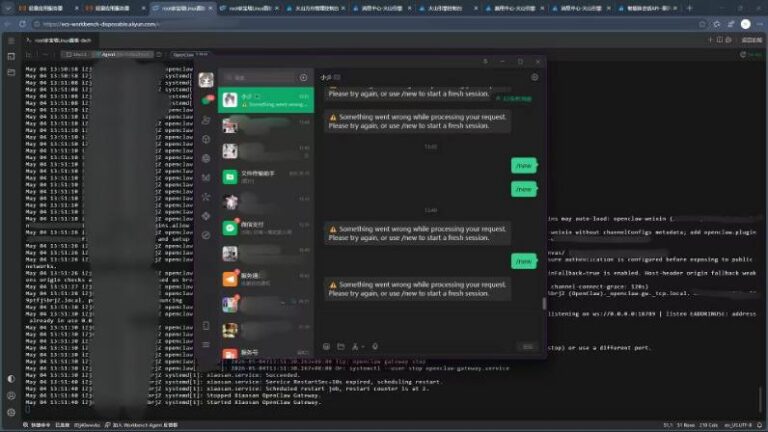
Task: Open the browser tab search dropdown
Action: [7, 8]
